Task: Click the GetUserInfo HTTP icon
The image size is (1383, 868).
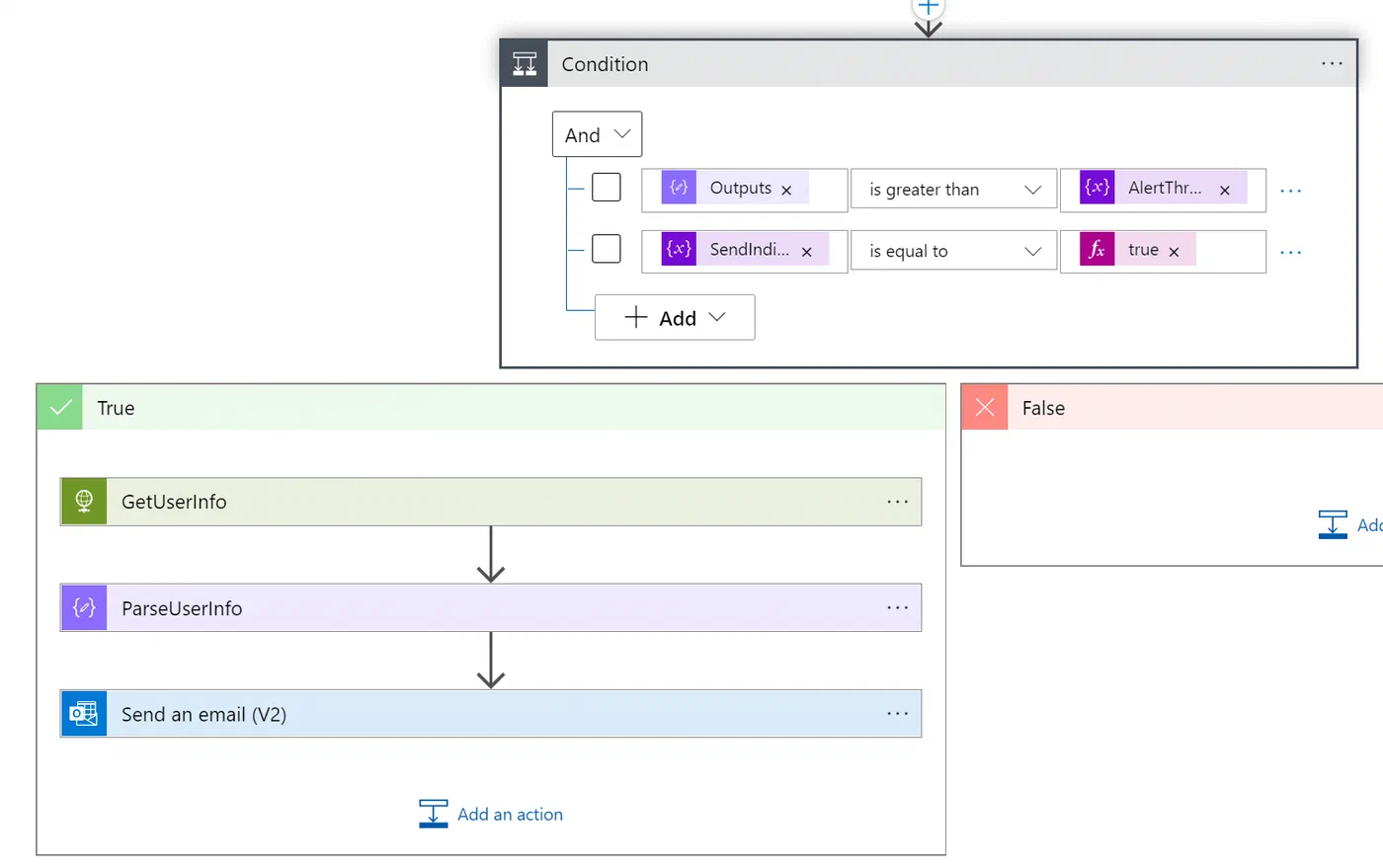Action: tap(84, 502)
